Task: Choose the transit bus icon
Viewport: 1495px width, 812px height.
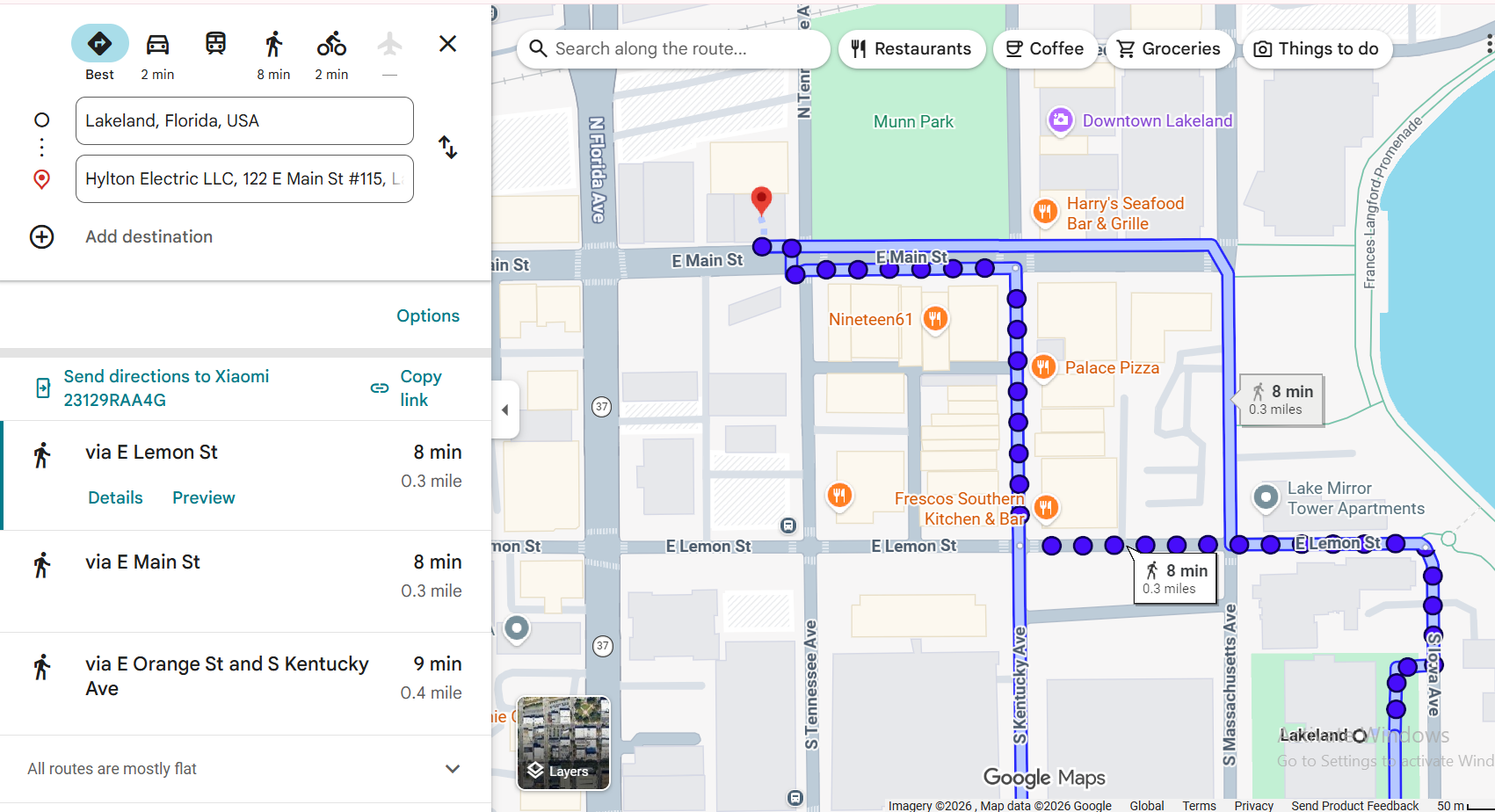Action: [x=215, y=43]
